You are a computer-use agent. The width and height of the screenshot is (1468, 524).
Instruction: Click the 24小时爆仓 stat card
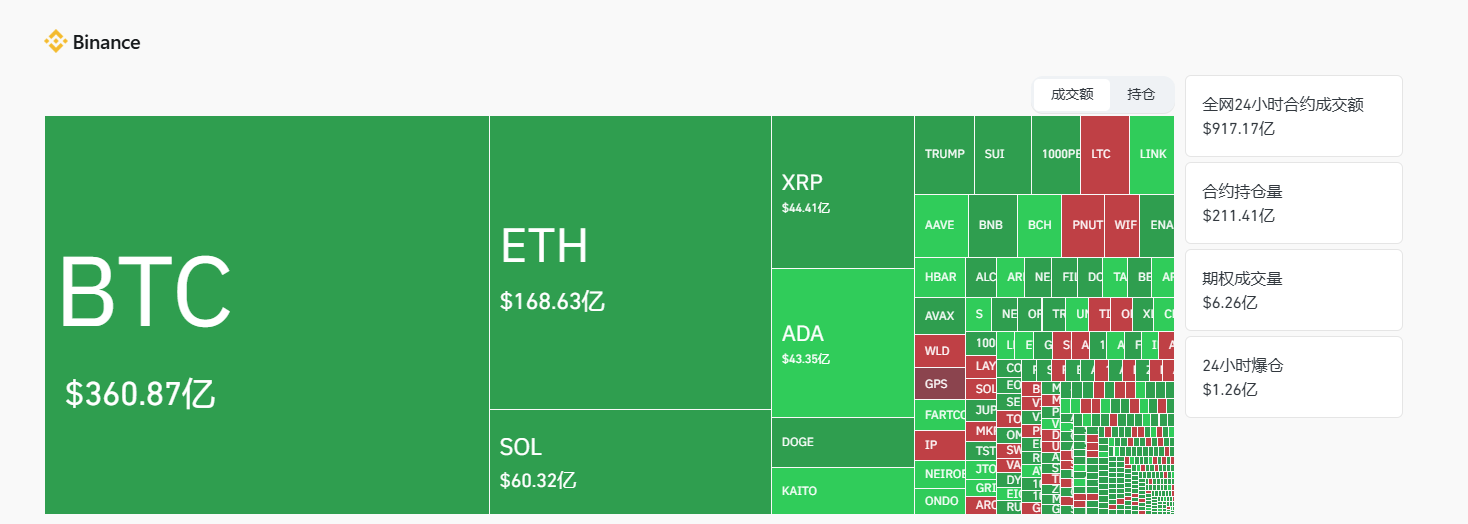click(x=1293, y=377)
